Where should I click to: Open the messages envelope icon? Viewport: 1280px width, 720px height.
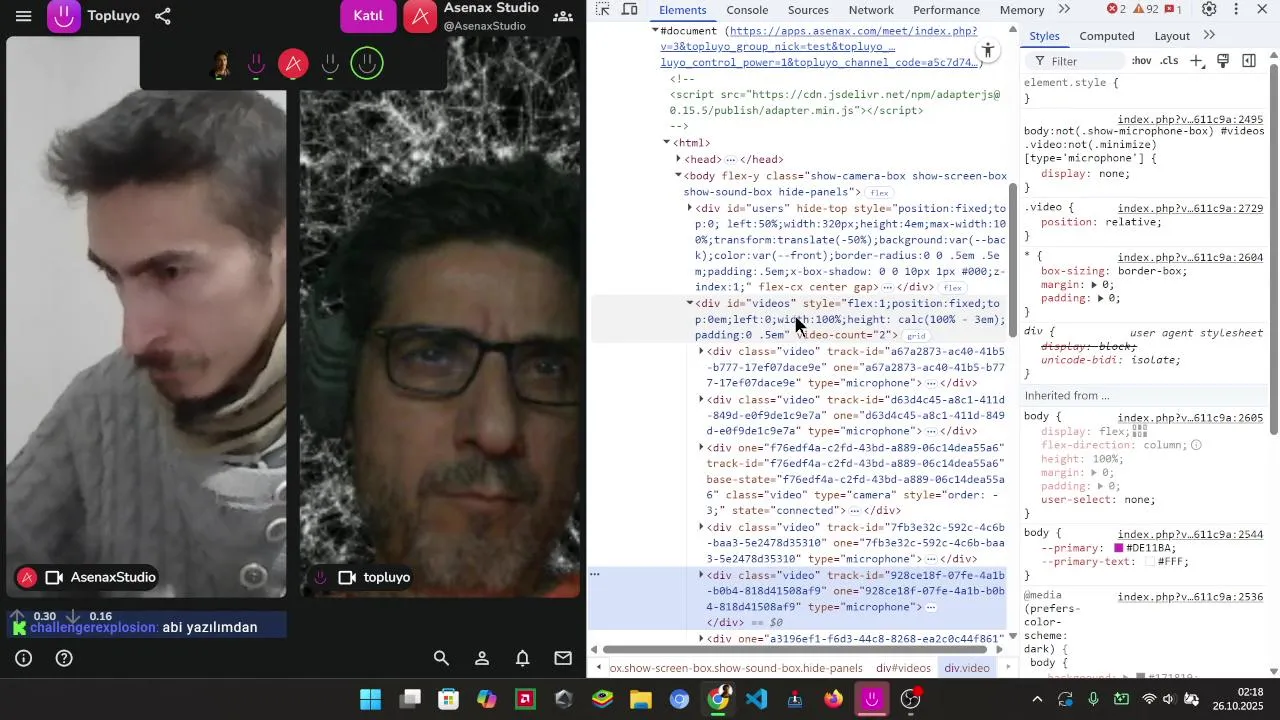click(563, 658)
